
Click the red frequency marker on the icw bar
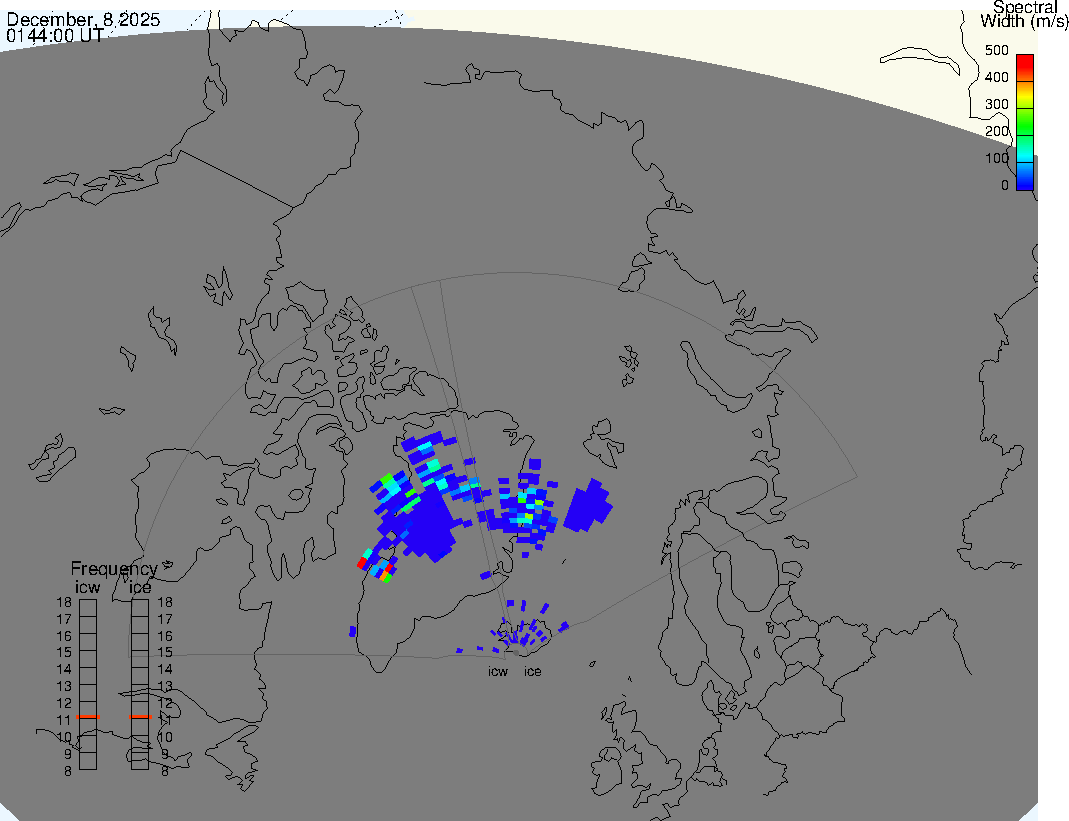[x=88, y=717]
